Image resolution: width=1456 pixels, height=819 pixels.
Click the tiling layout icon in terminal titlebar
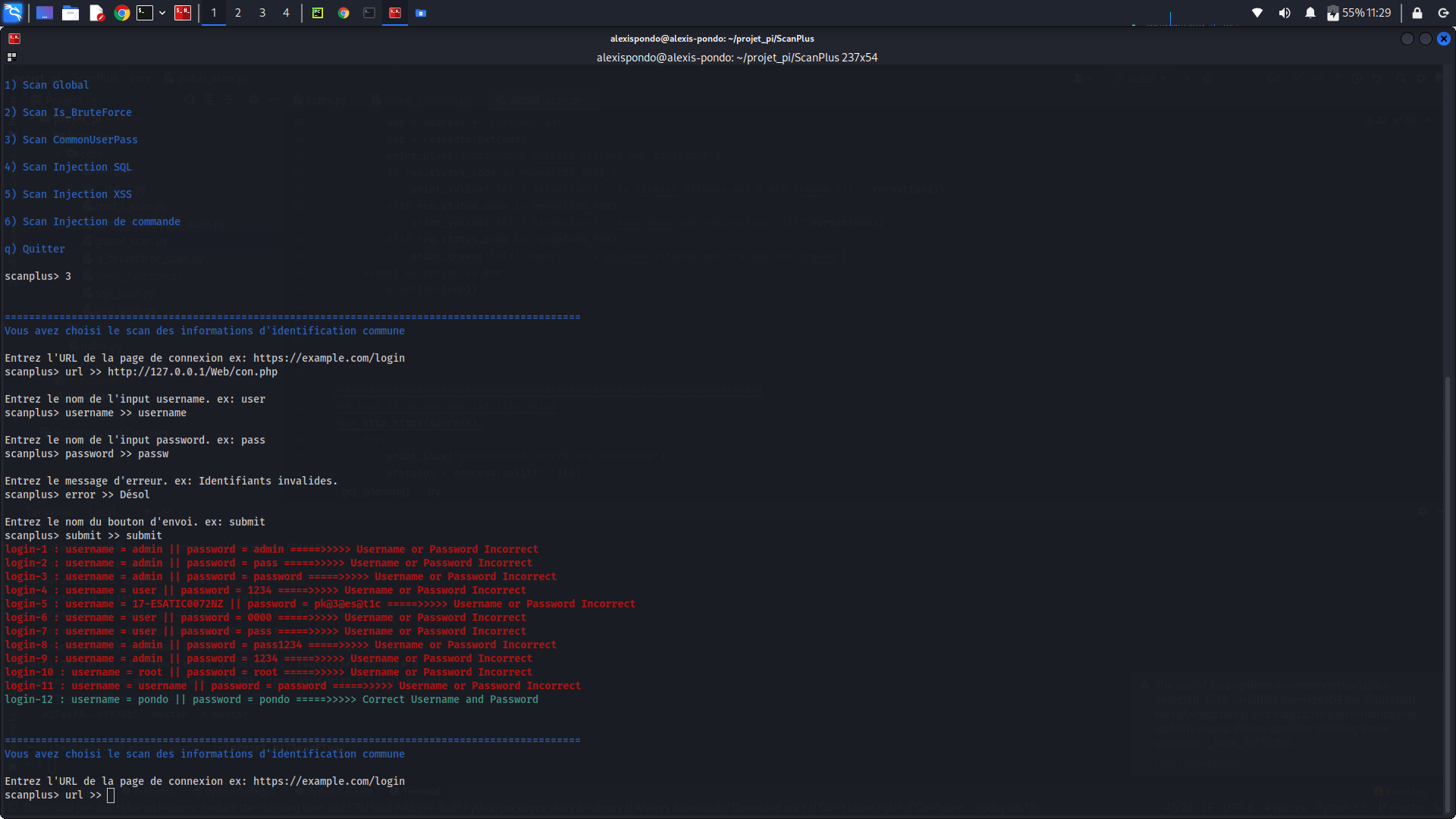[x=11, y=56]
